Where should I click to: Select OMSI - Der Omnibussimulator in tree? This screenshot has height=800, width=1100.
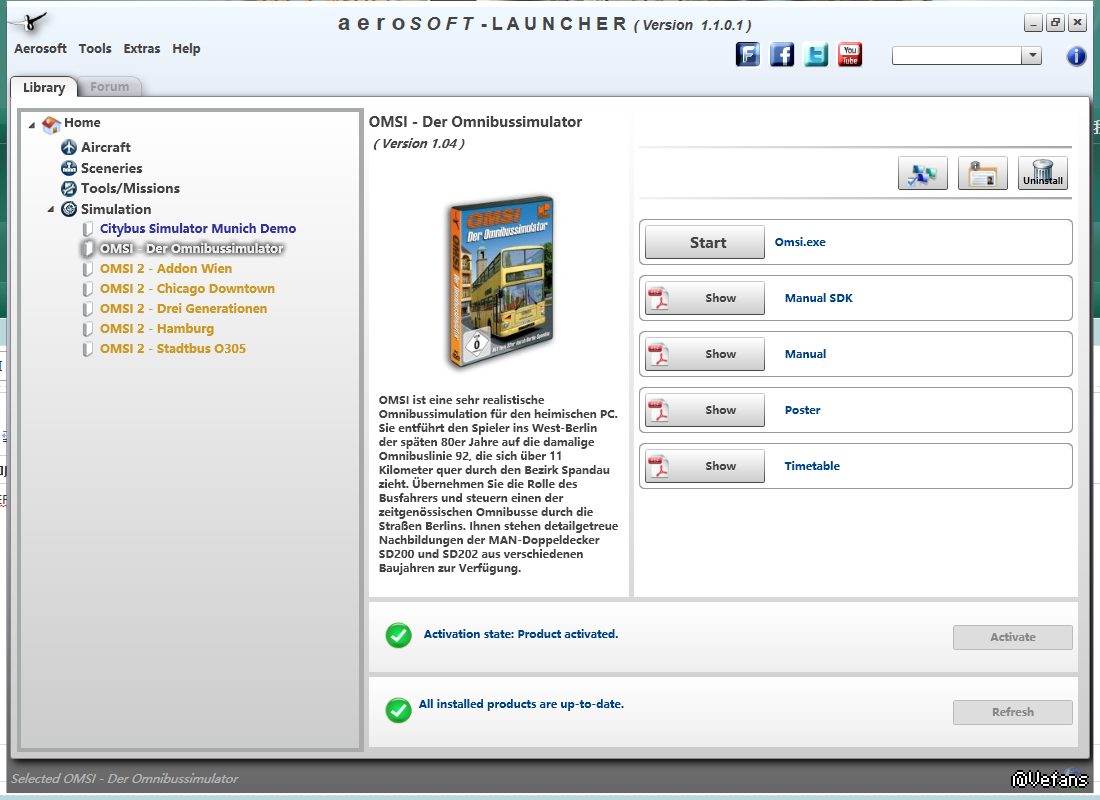coord(192,248)
